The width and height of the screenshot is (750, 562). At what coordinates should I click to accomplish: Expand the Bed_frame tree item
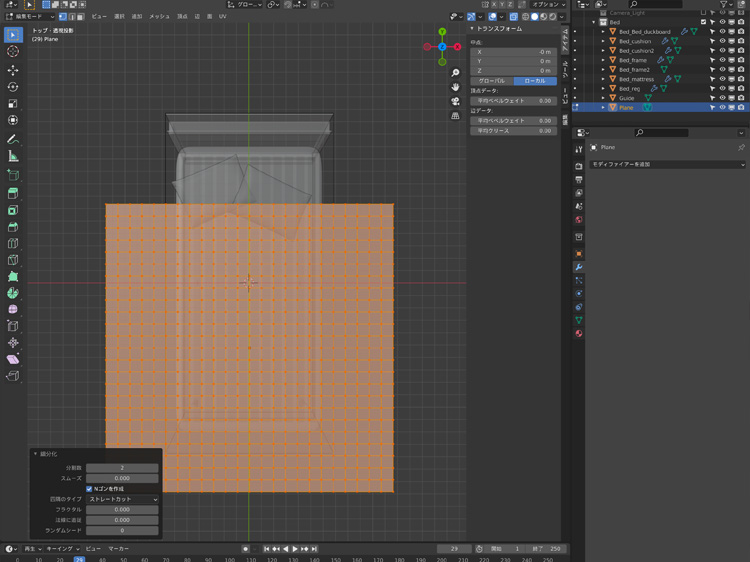[x=603, y=60]
